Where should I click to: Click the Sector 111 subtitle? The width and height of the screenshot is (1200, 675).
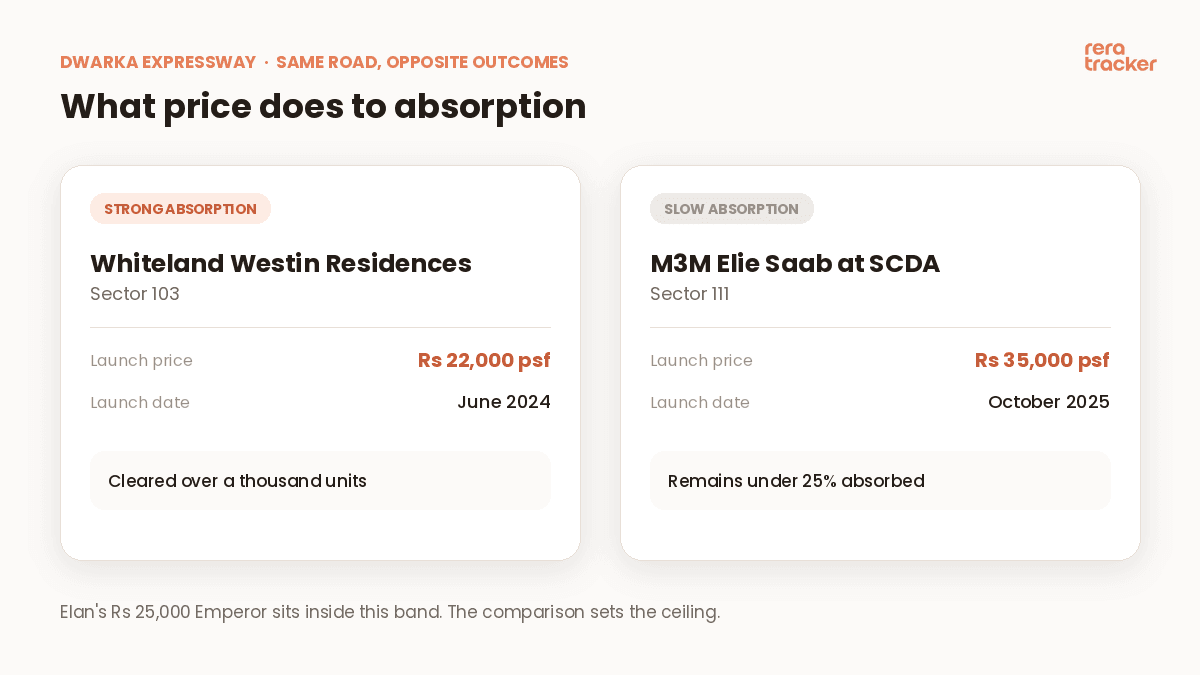690,294
